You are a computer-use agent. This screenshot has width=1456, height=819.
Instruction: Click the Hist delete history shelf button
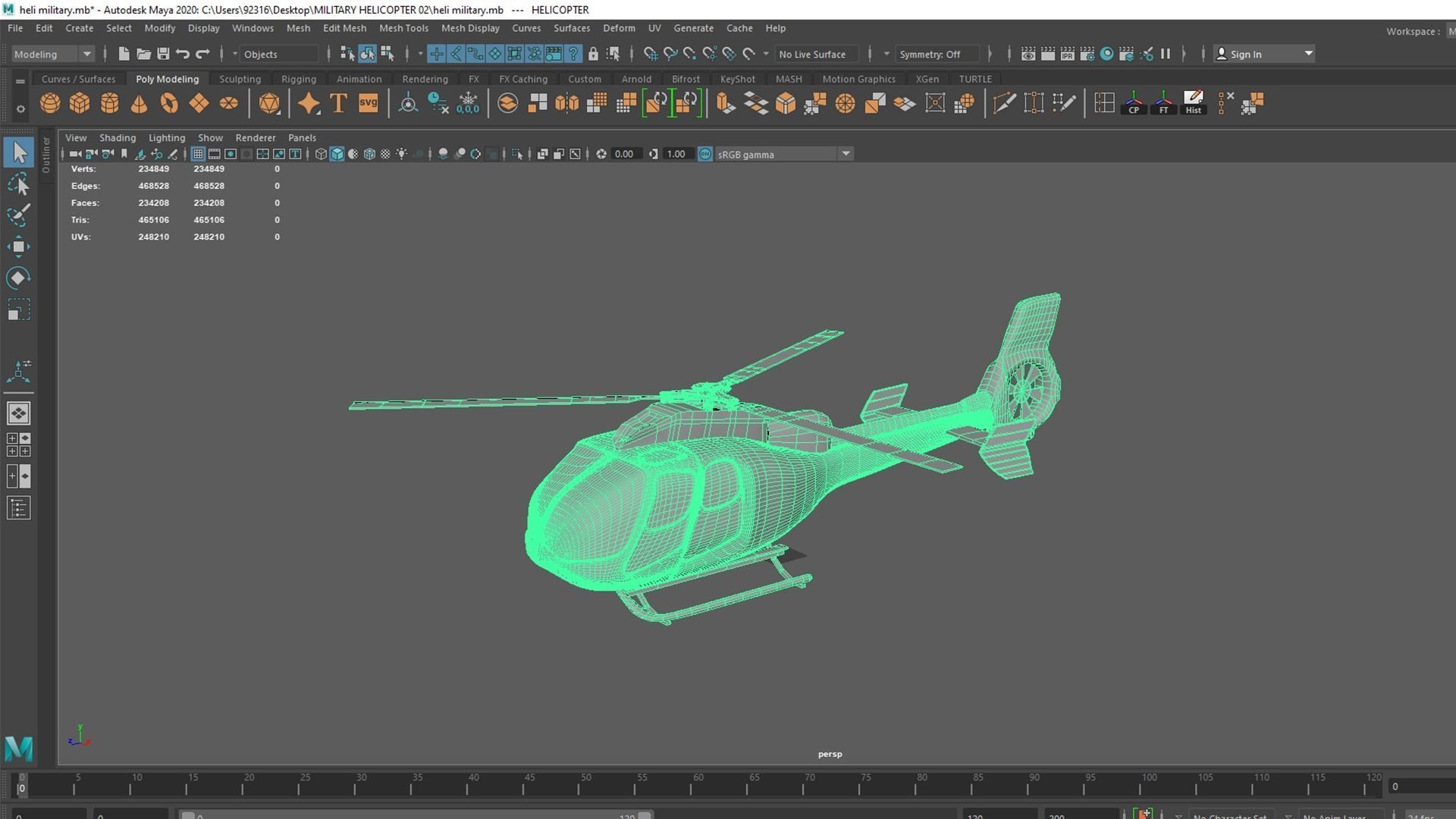point(1193,103)
